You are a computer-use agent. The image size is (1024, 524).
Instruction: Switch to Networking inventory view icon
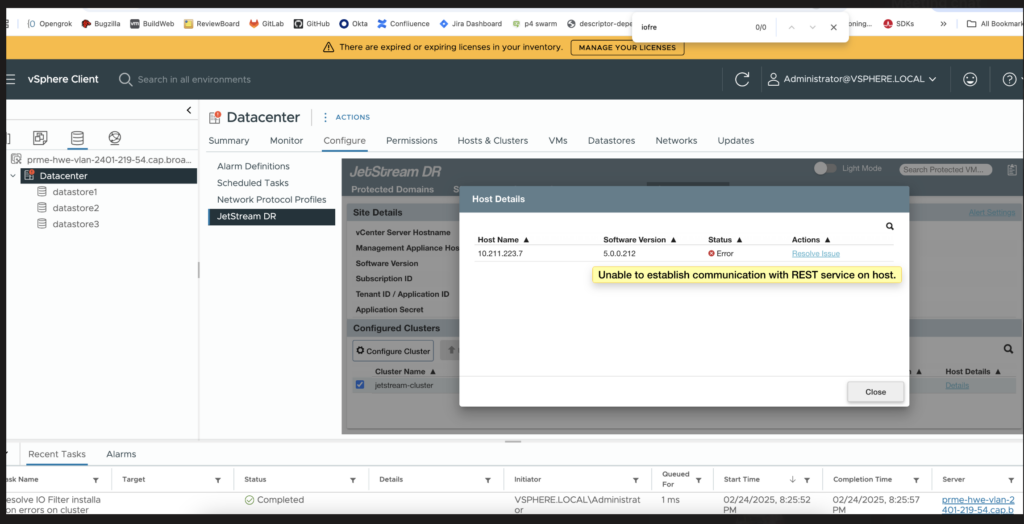tap(115, 138)
